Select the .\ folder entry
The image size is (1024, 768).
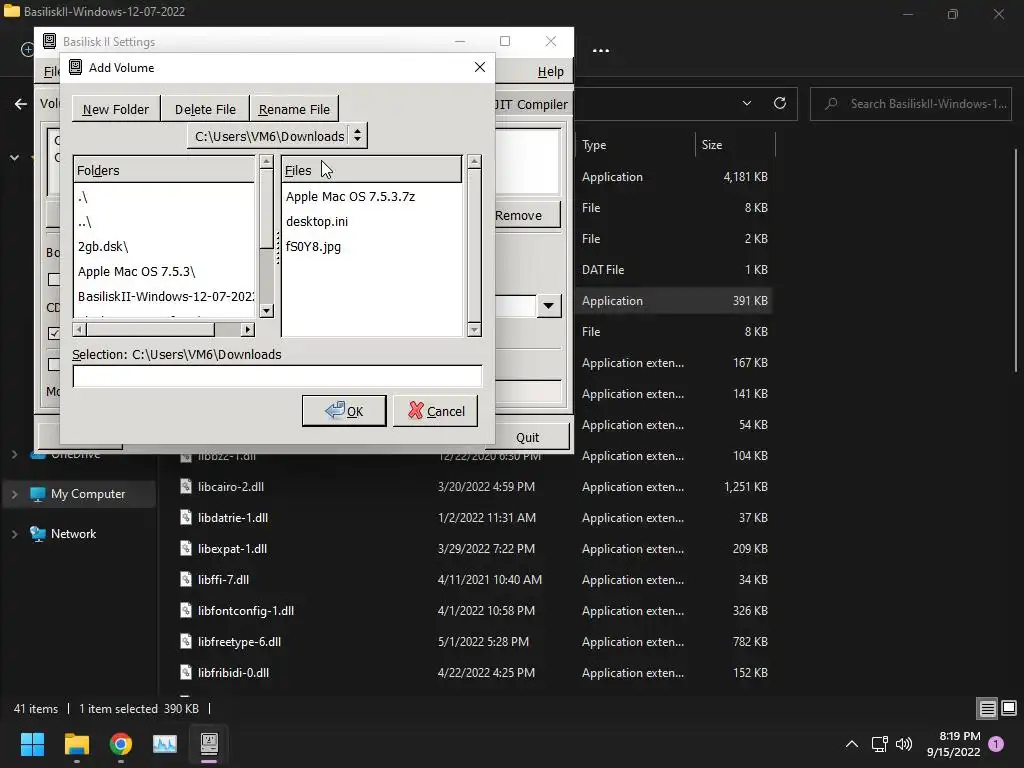[x=163, y=197]
